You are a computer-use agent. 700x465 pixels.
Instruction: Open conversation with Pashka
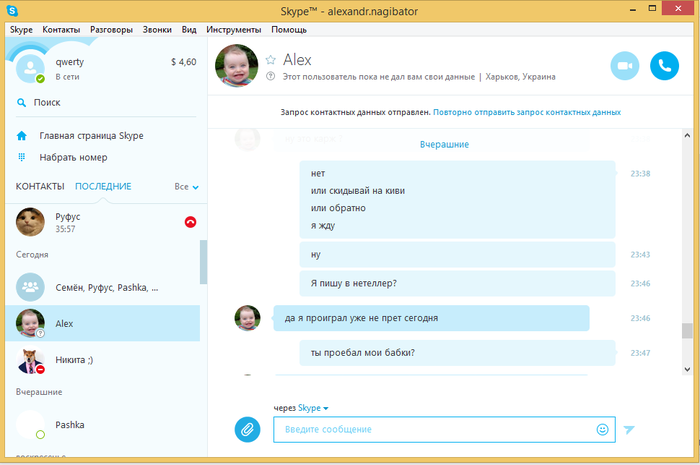(102, 425)
